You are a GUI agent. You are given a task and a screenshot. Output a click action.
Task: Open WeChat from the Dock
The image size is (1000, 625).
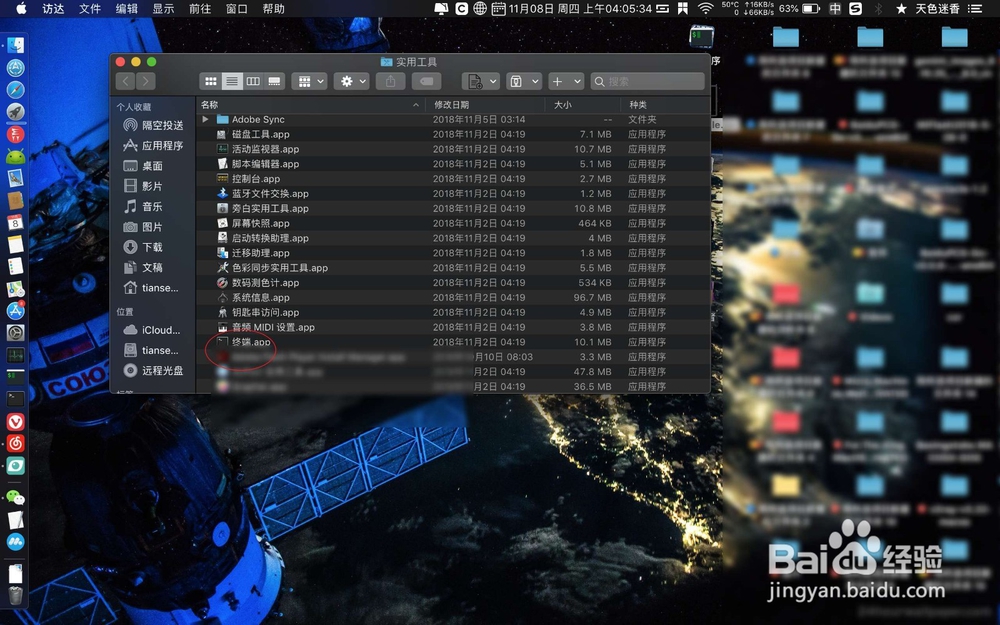[x=15, y=498]
